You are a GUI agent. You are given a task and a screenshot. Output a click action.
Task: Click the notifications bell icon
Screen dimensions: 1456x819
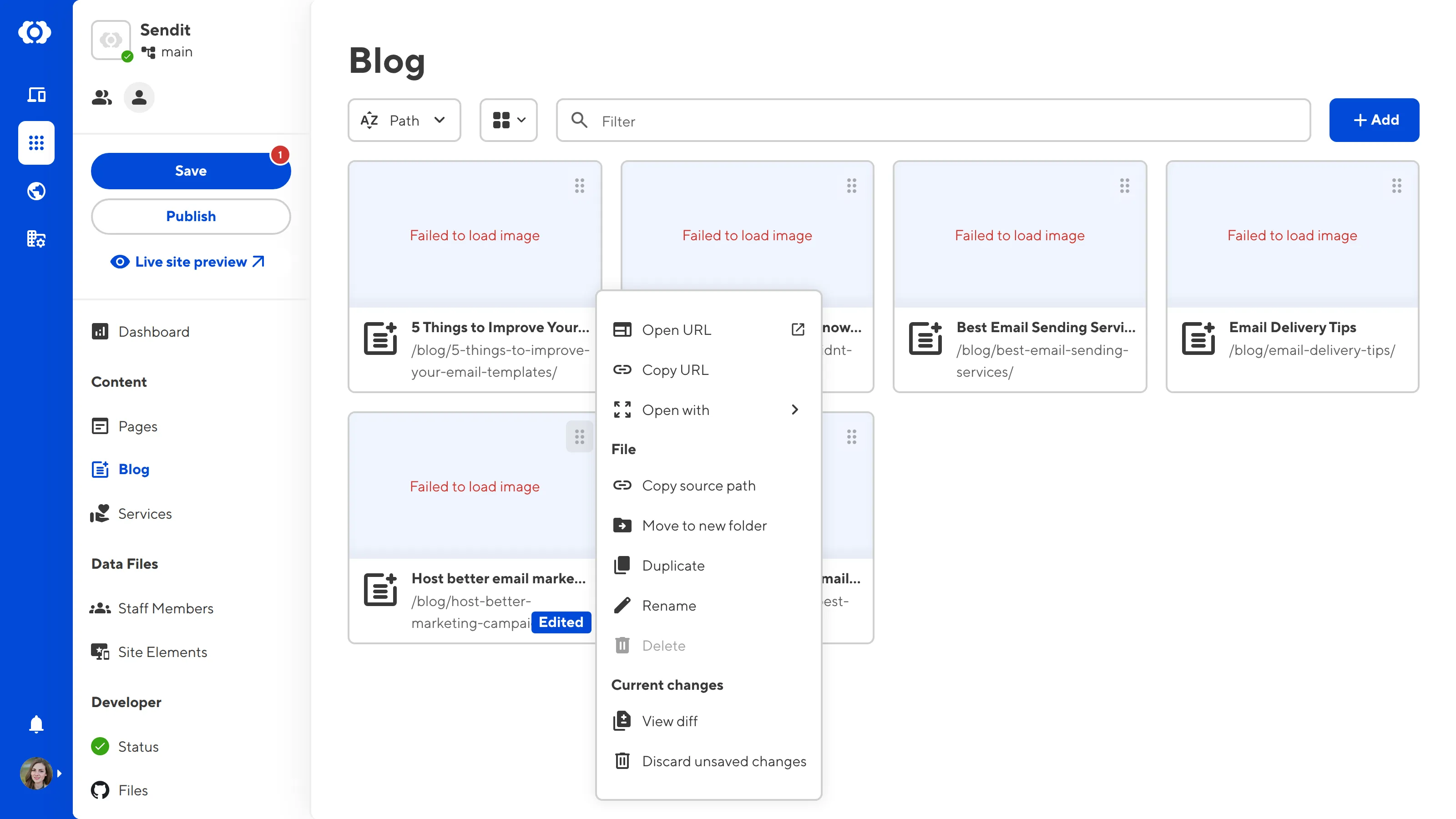(36, 724)
